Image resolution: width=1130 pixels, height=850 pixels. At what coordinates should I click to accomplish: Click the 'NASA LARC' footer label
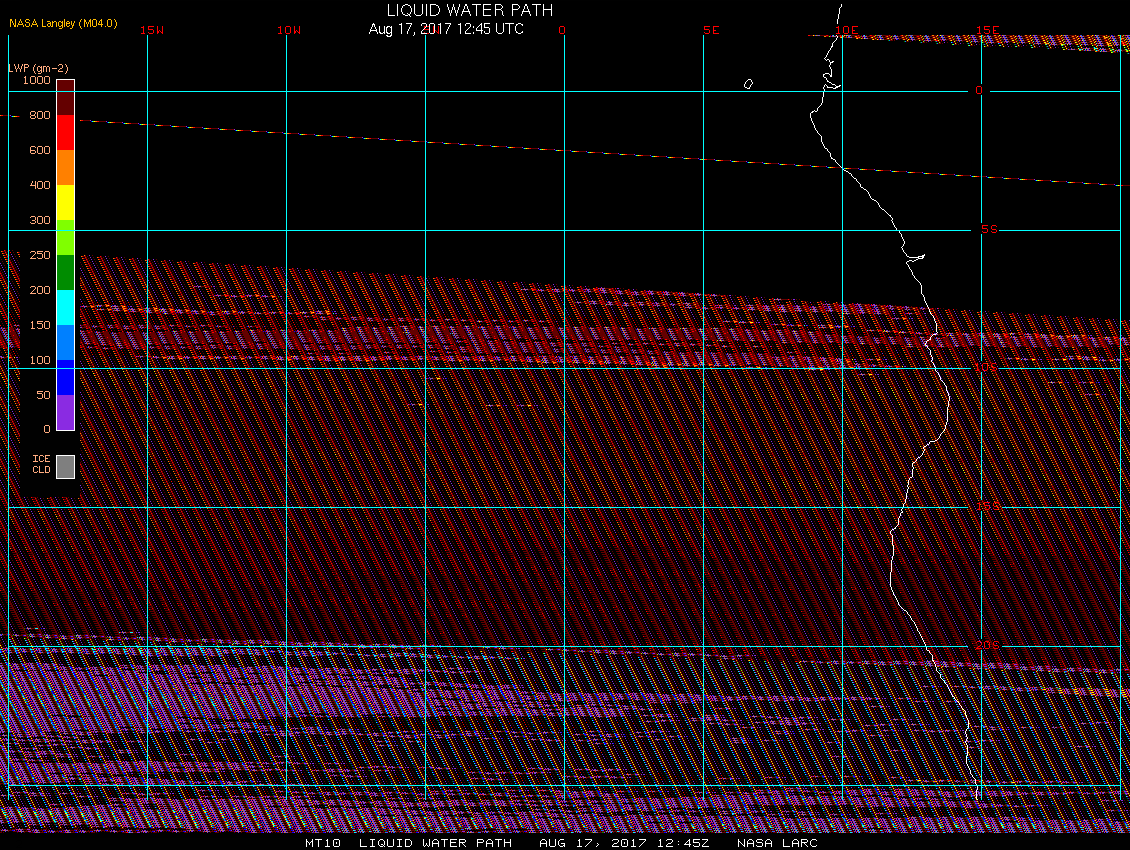point(777,843)
